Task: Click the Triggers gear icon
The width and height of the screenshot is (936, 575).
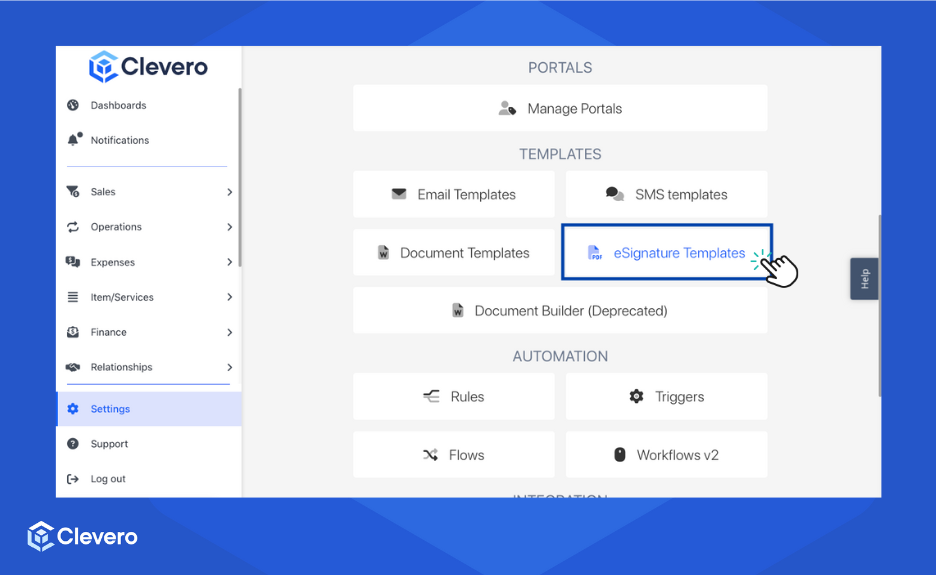Action: pos(636,396)
